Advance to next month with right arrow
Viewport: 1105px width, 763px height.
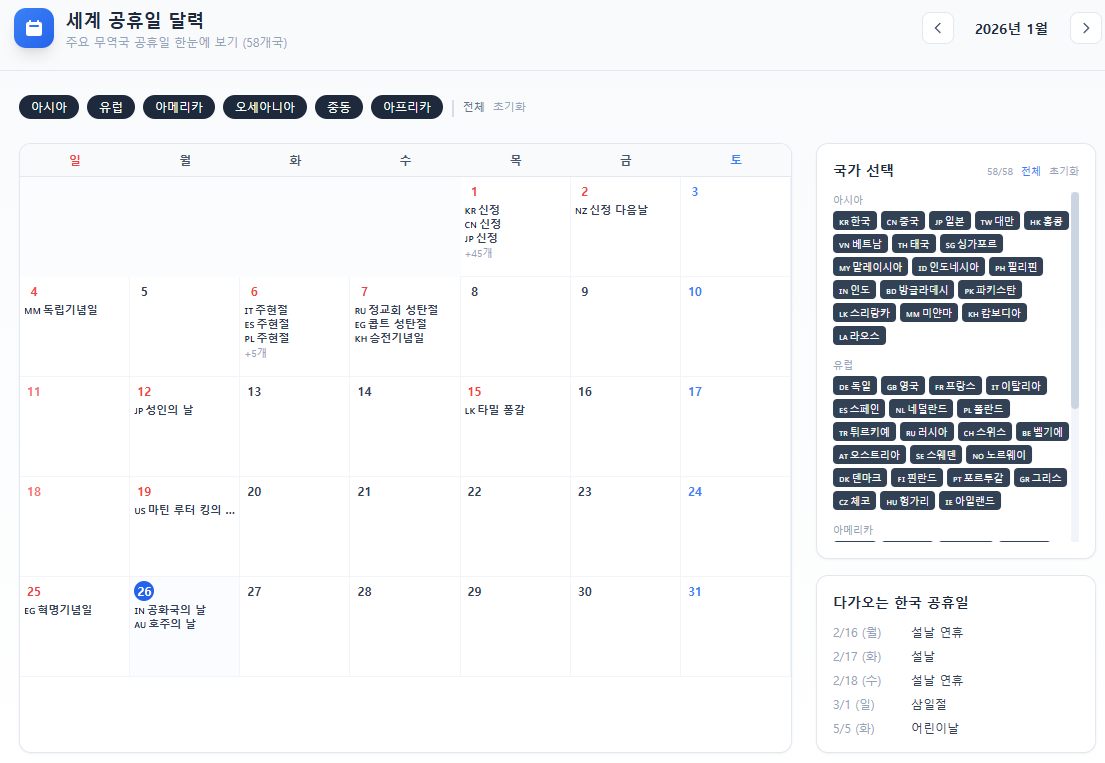[x=1085, y=28]
